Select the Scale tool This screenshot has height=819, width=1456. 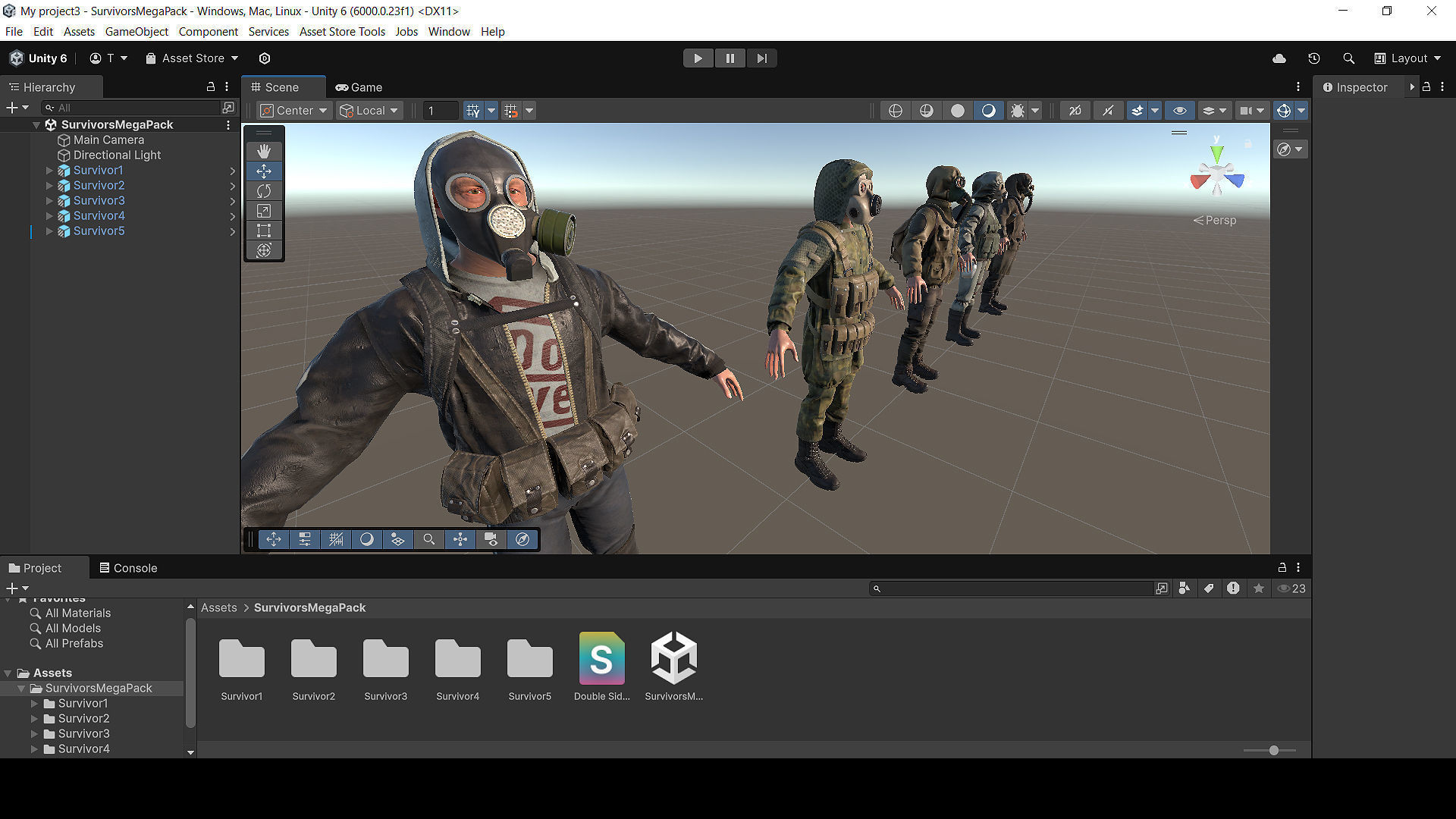(x=264, y=211)
